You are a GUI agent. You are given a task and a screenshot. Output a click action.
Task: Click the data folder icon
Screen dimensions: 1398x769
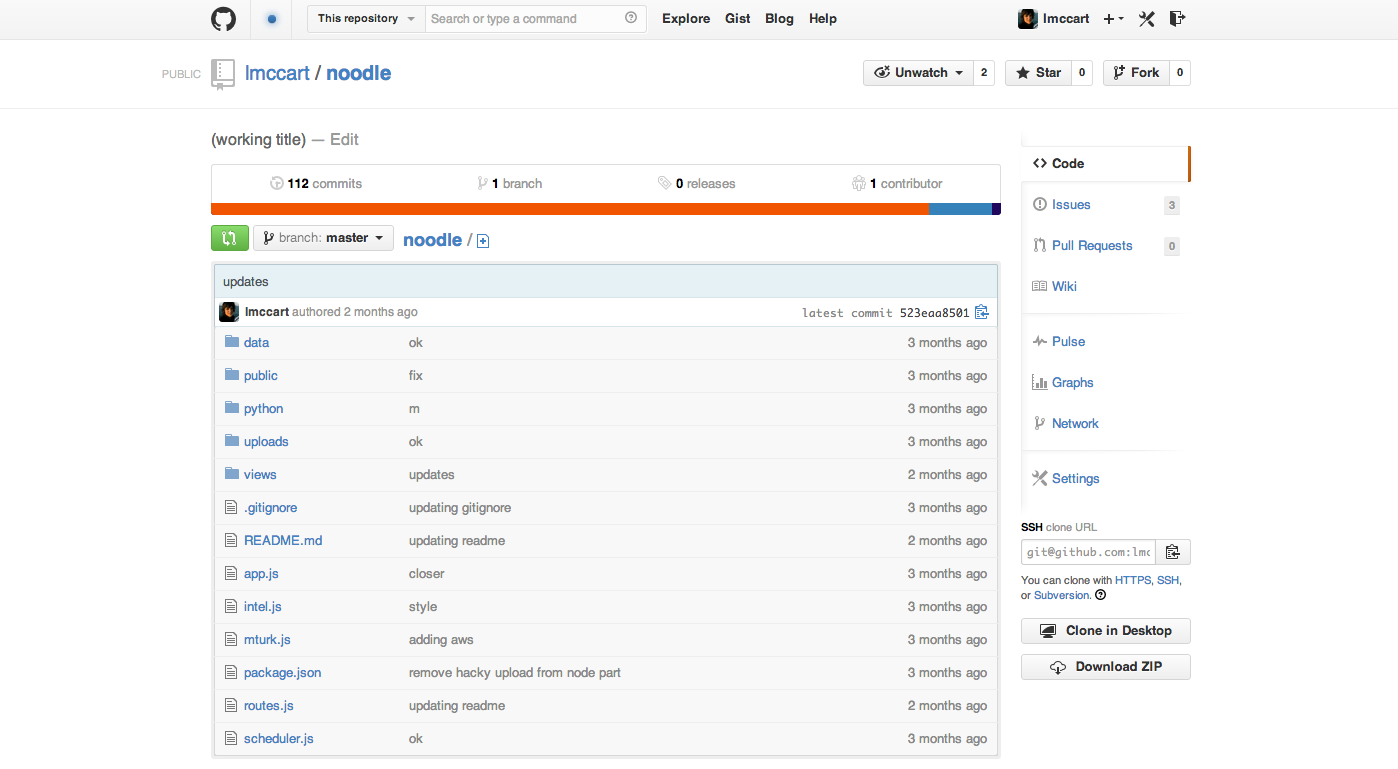232,342
